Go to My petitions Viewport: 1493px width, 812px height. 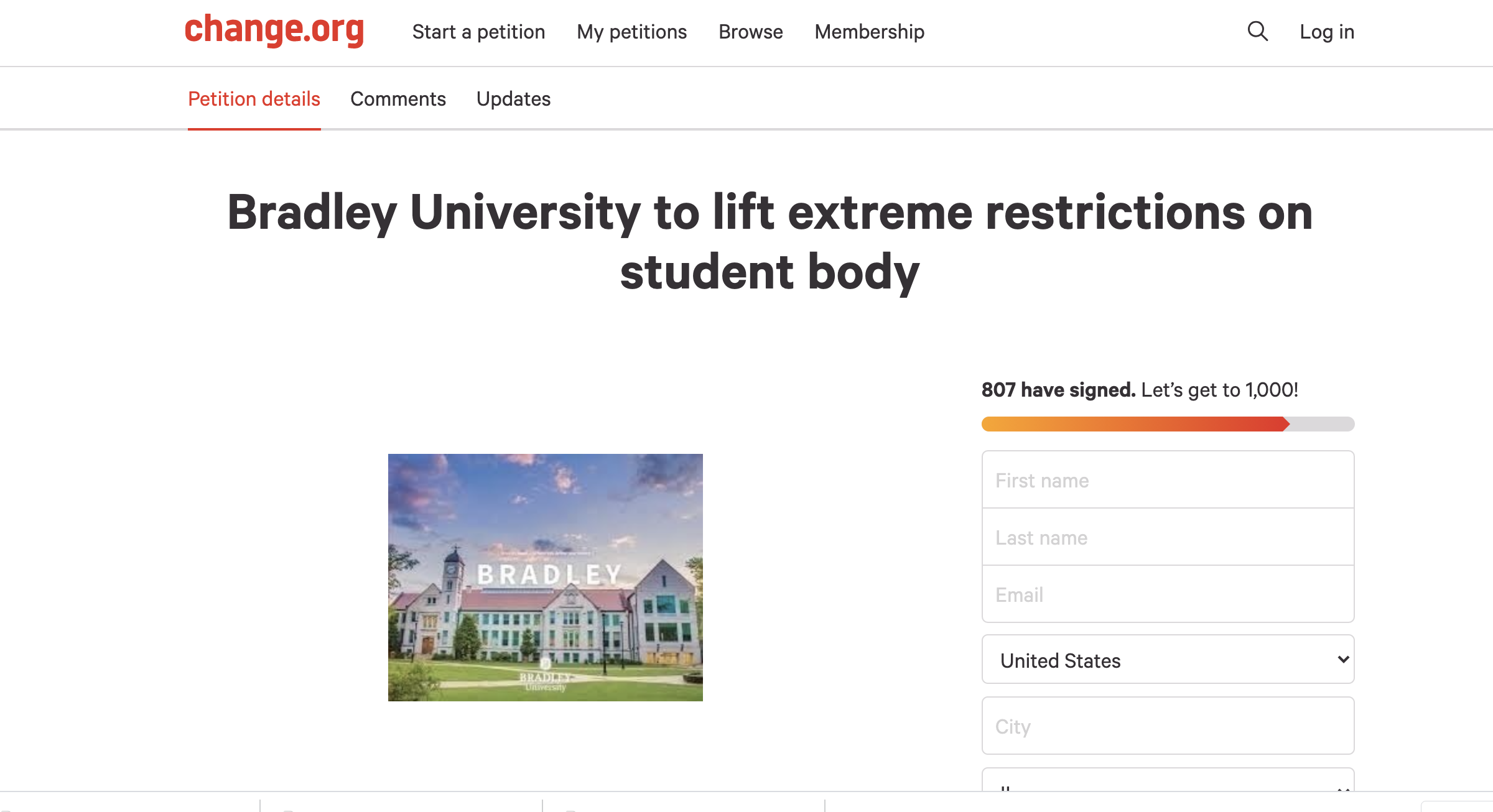[631, 32]
